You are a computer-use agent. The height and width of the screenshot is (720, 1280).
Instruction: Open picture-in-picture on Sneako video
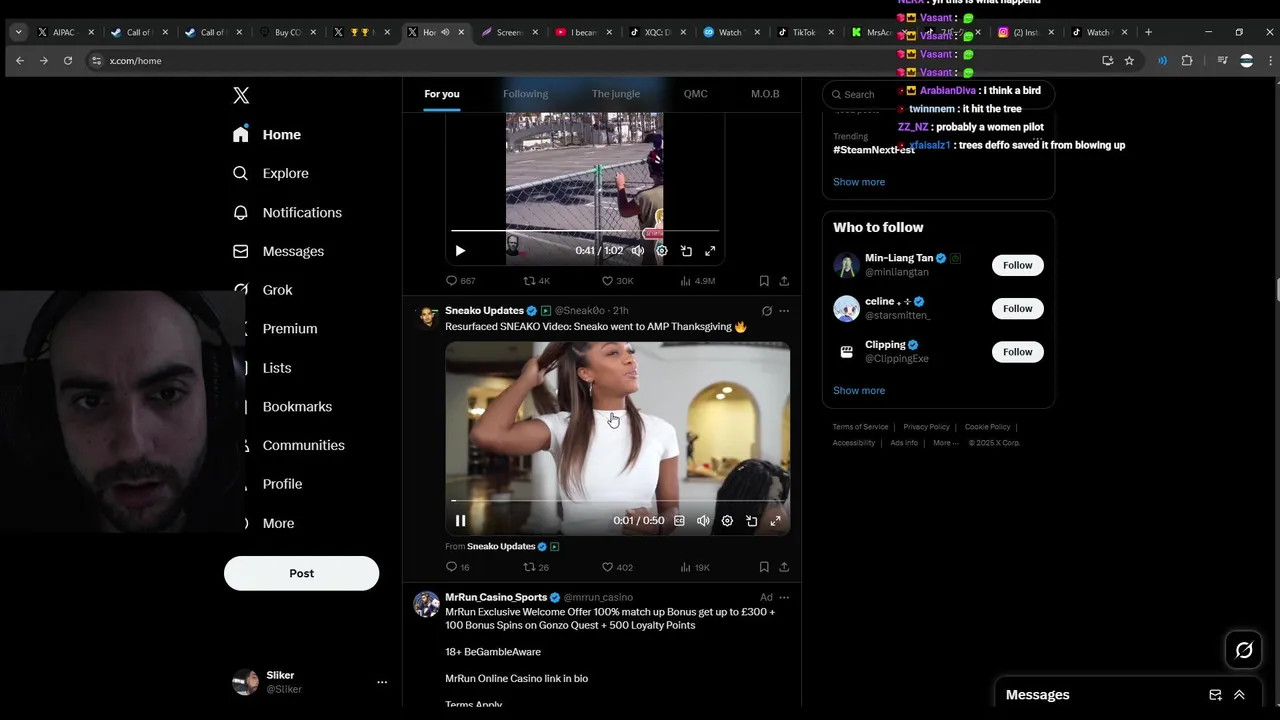click(751, 521)
